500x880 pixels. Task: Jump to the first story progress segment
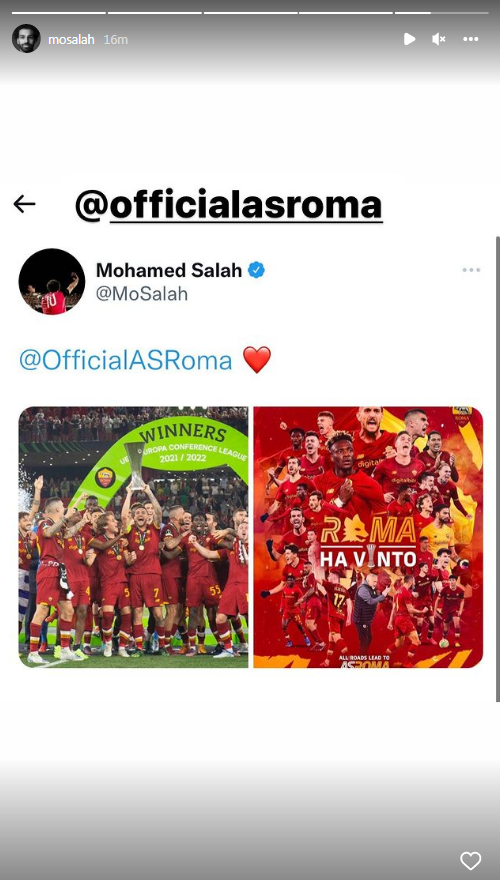(x=58, y=12)
